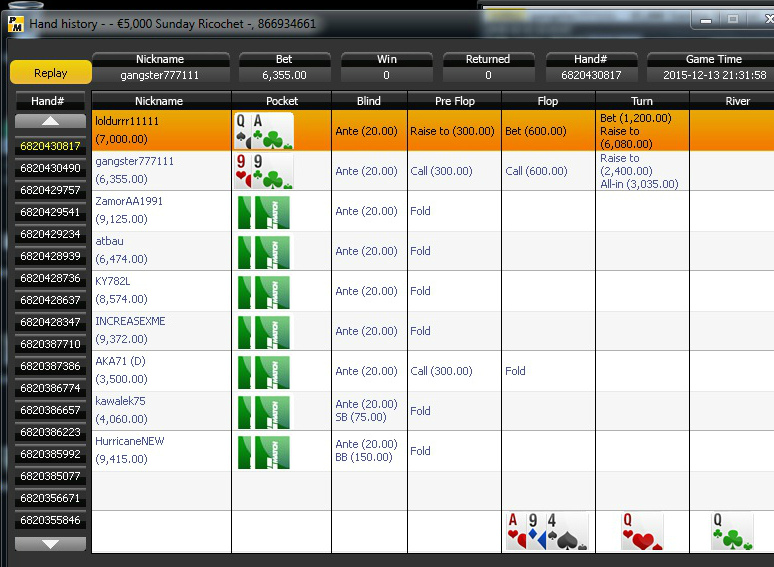This screenshot has height=567, width=774.
Task: Click the Hand# value 6820430817 in summary
Action: [x=591, y=75]
